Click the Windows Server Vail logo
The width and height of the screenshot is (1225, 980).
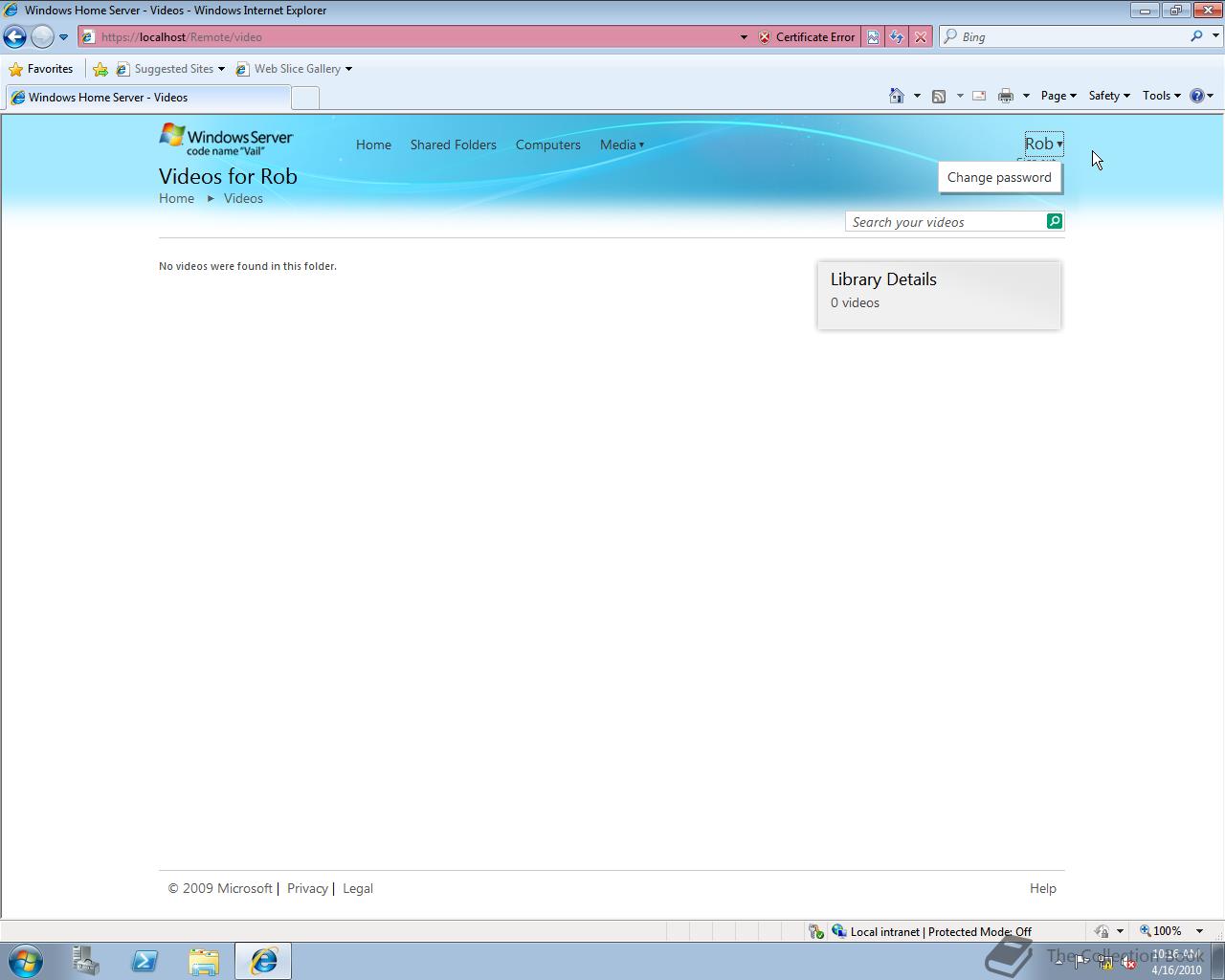pyautogui.click(x=226, y=139)
